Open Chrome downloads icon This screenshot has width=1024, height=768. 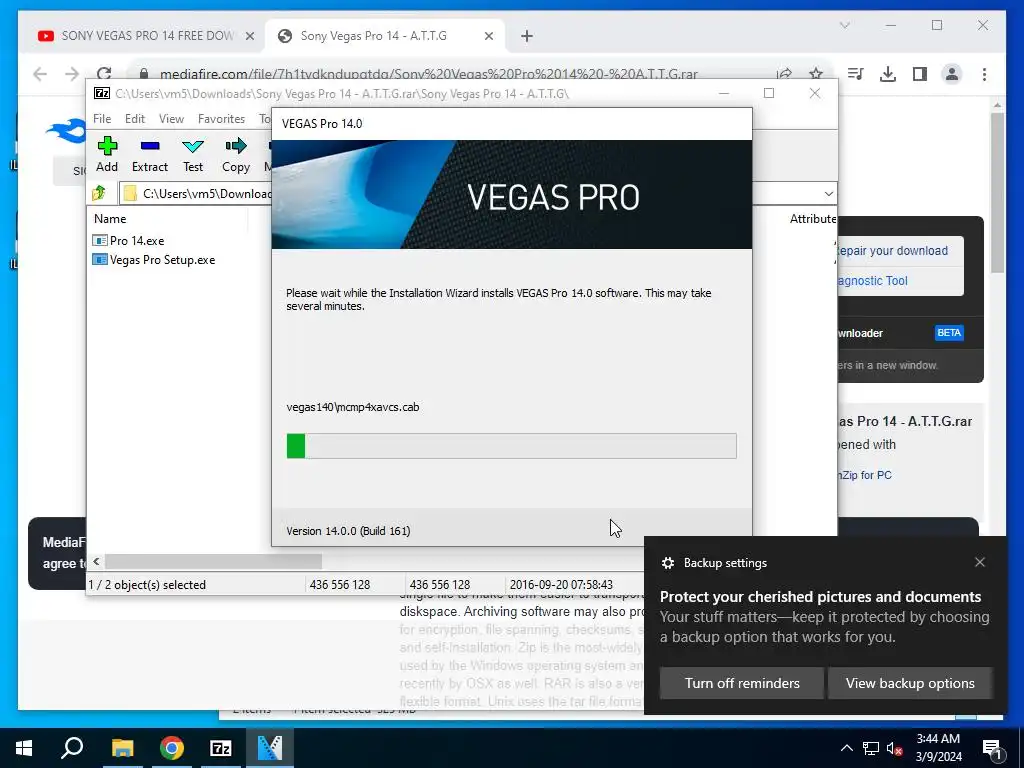pos(888,74)
